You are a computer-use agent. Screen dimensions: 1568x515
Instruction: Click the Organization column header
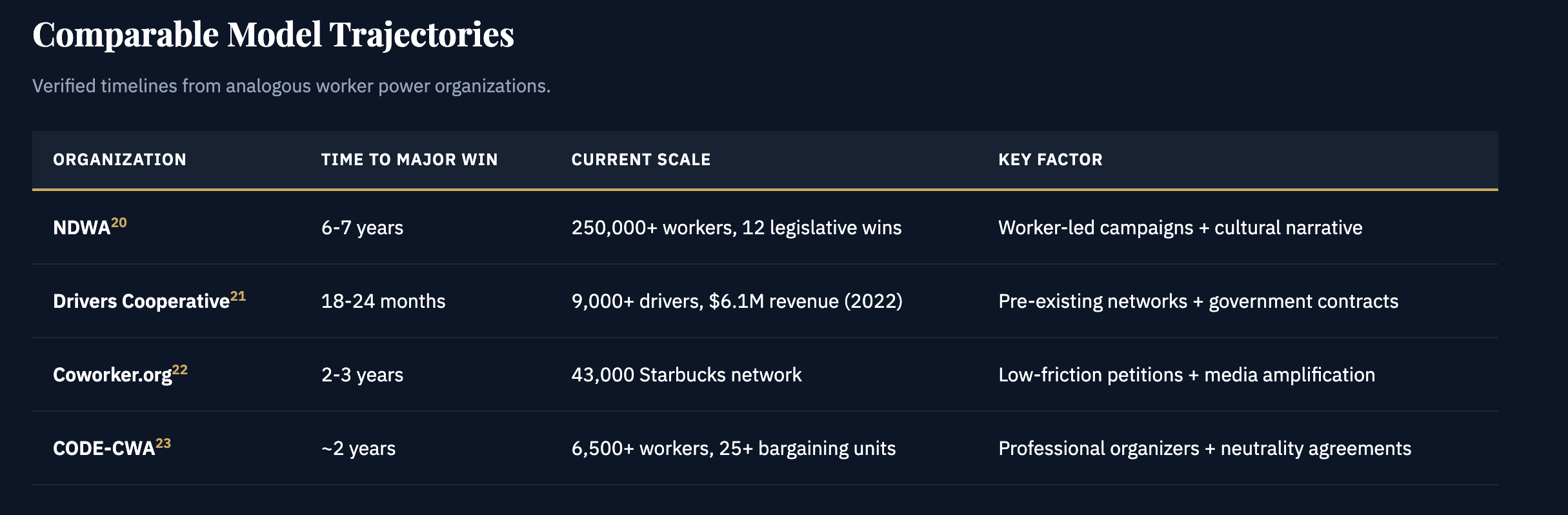coord(119,159)
